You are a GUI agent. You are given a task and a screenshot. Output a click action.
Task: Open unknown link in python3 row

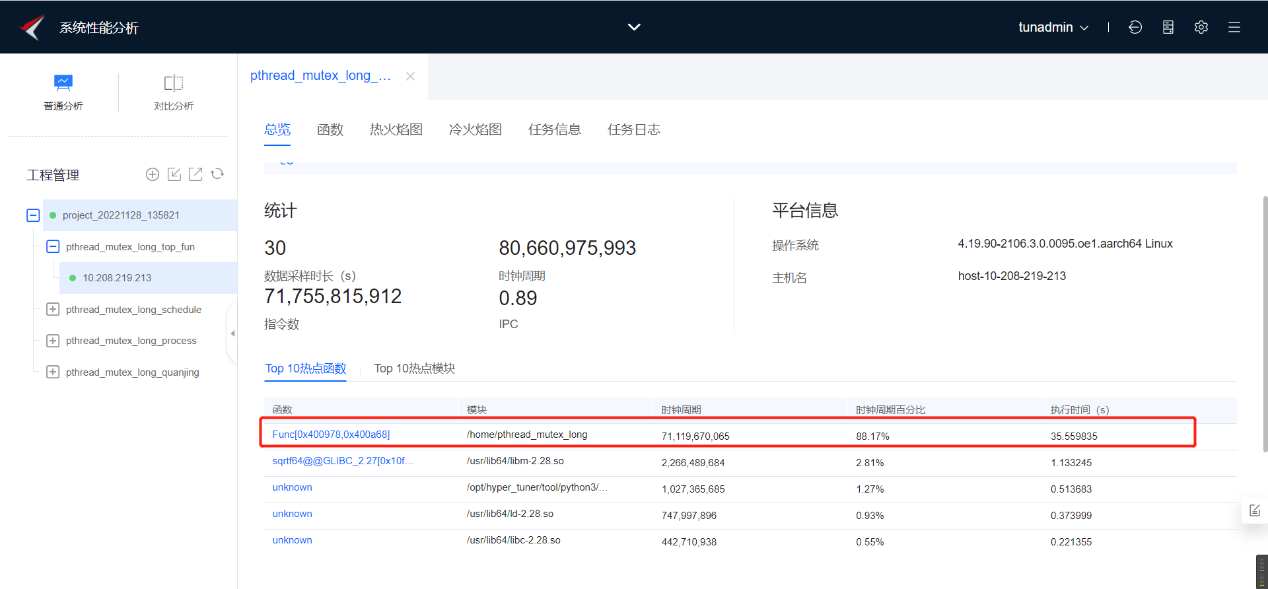(x=292, y=487)
